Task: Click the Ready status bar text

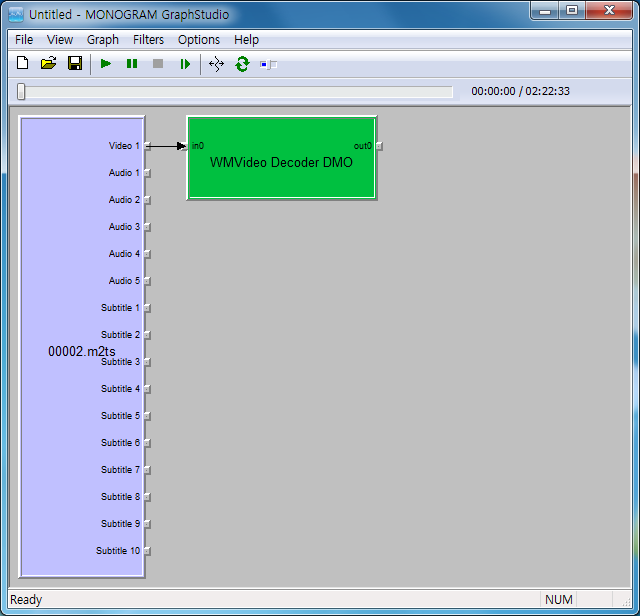Action: click(26, 600)
